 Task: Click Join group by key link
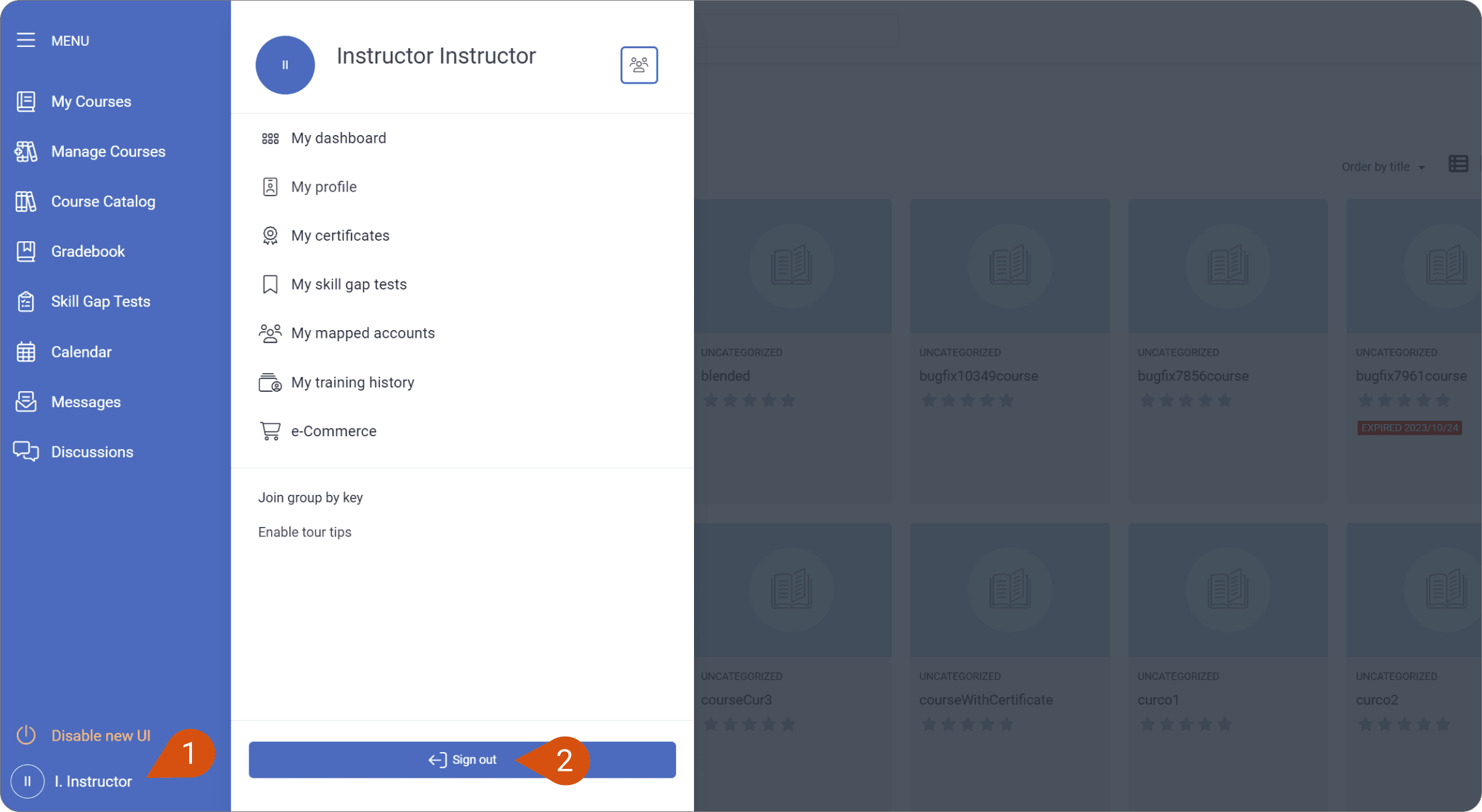point(310,497)
